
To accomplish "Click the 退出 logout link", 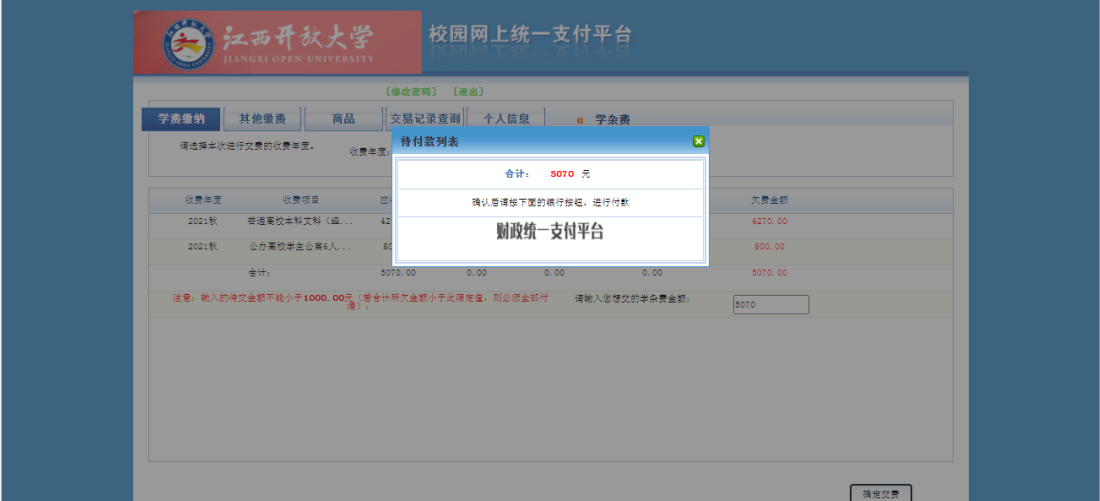I will [x=469, y=92].
